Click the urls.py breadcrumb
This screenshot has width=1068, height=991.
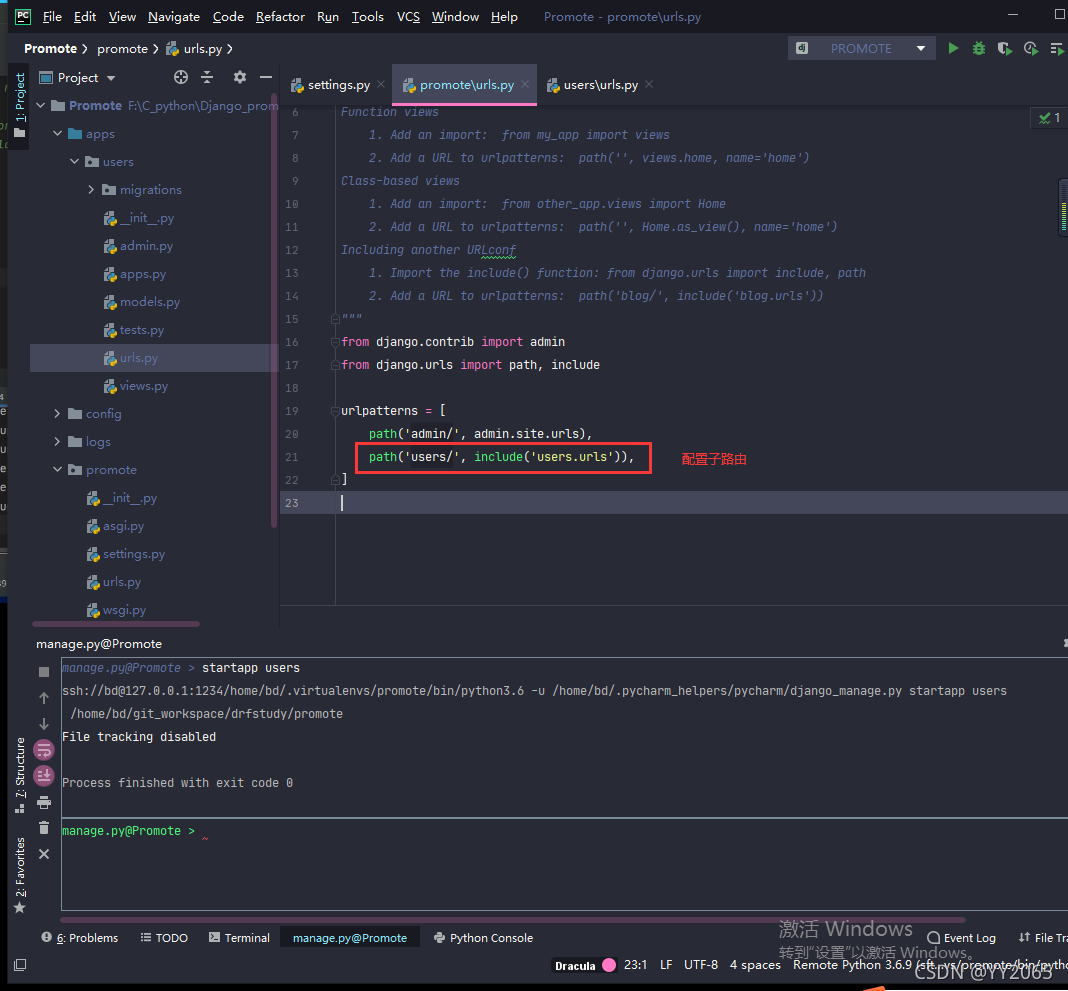click(x=195, y=48)
